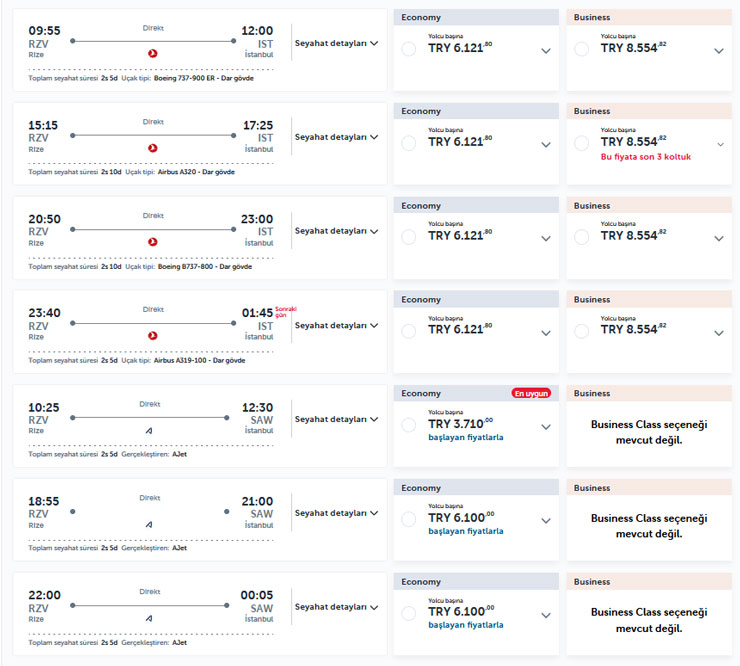Image resolution: width=740 pixels, height=666 pixels.
Task: Click 'başlayan fiyatlarla' on 18:55 flight
Action: (466, 531)
